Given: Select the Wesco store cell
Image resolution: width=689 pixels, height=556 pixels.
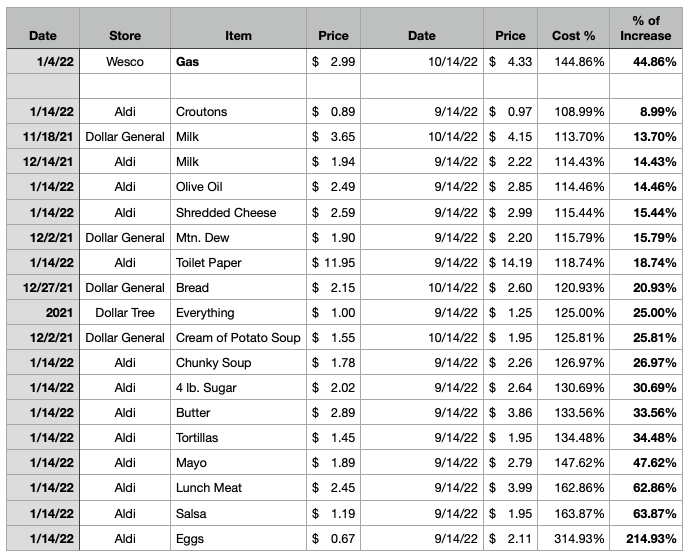Looking at the screenshot, I should coord(125,61).
